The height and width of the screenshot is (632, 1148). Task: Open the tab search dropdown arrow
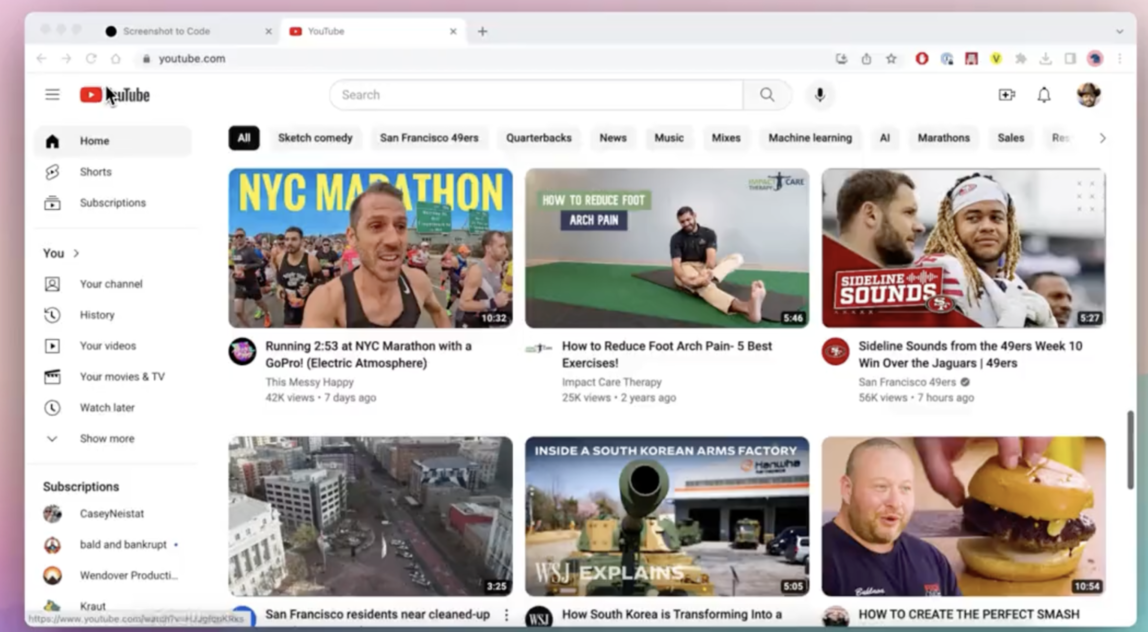point(1119,31)
